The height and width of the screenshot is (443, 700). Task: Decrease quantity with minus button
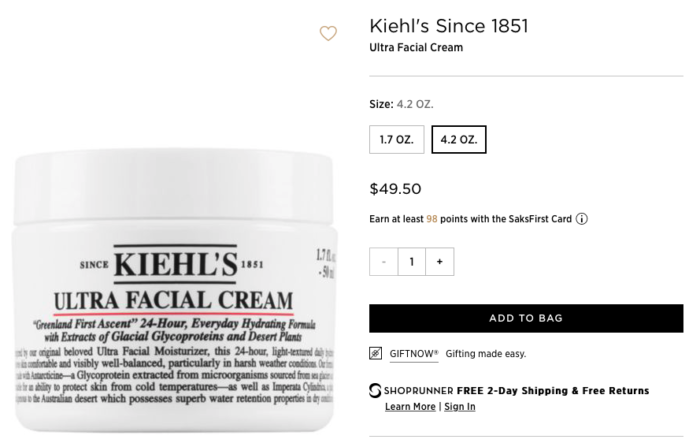tap(383, 262)
